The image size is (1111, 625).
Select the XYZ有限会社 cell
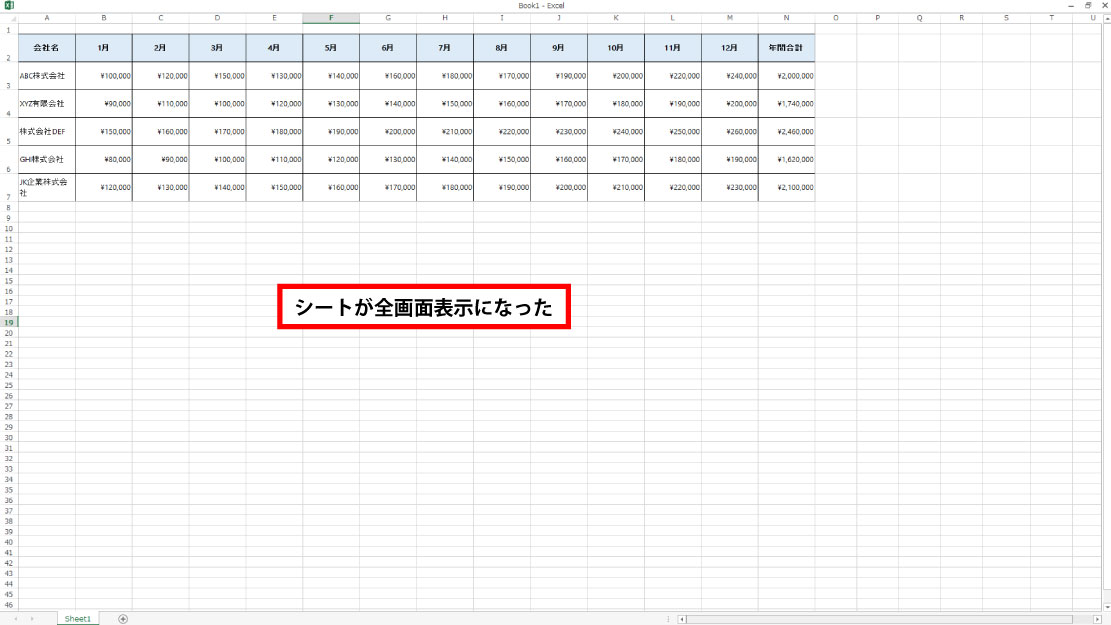click(x=47, y=103)
